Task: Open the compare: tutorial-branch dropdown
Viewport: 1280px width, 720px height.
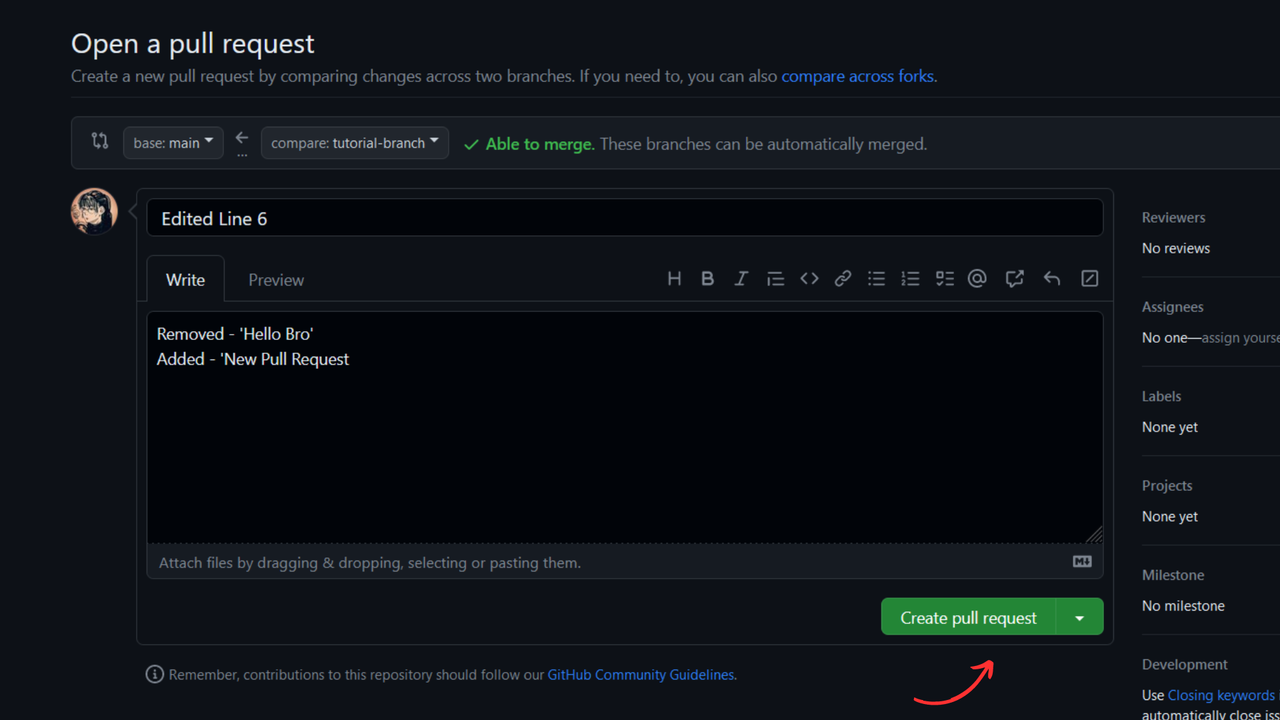Action: [x=355, y=143]
